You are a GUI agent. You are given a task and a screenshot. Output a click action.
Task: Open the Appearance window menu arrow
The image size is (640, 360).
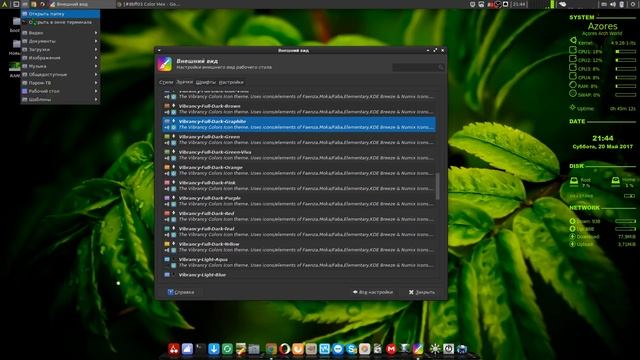[x=159, y=50]
